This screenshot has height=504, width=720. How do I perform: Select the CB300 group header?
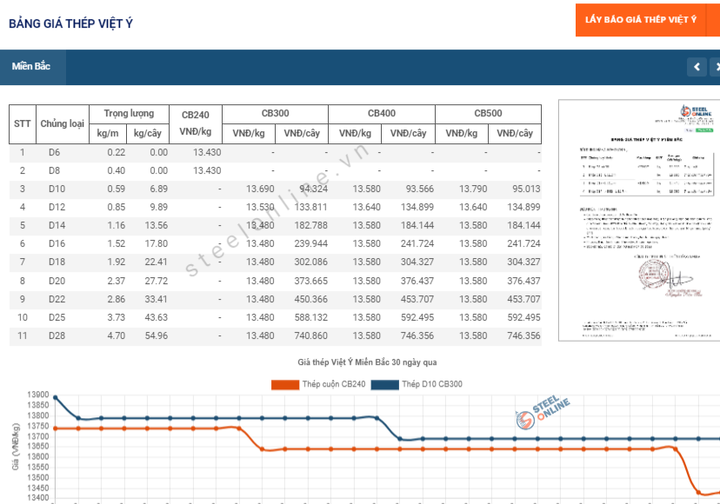(x=275, y=114)
